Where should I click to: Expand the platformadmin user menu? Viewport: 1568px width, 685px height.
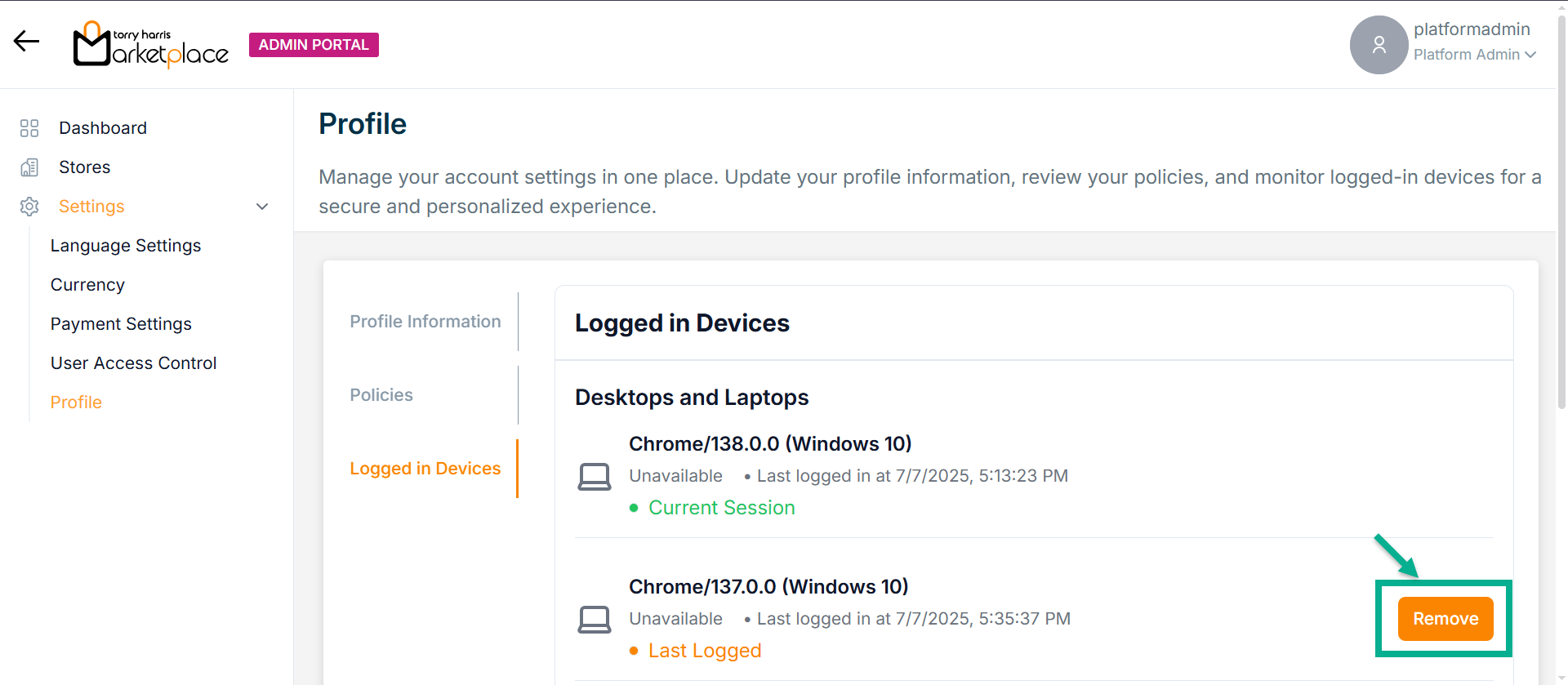point(1472,29)
